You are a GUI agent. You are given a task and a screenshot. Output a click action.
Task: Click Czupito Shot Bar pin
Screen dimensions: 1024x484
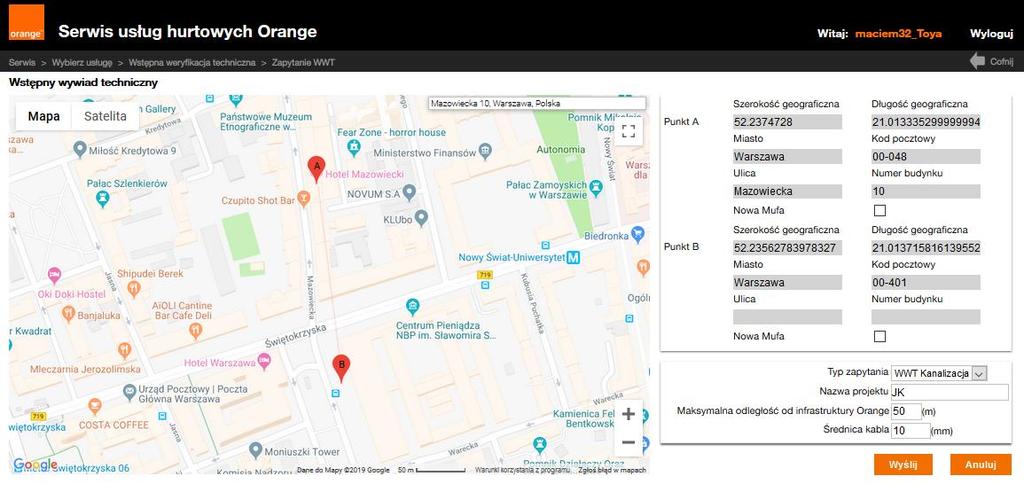pos(304,197)
